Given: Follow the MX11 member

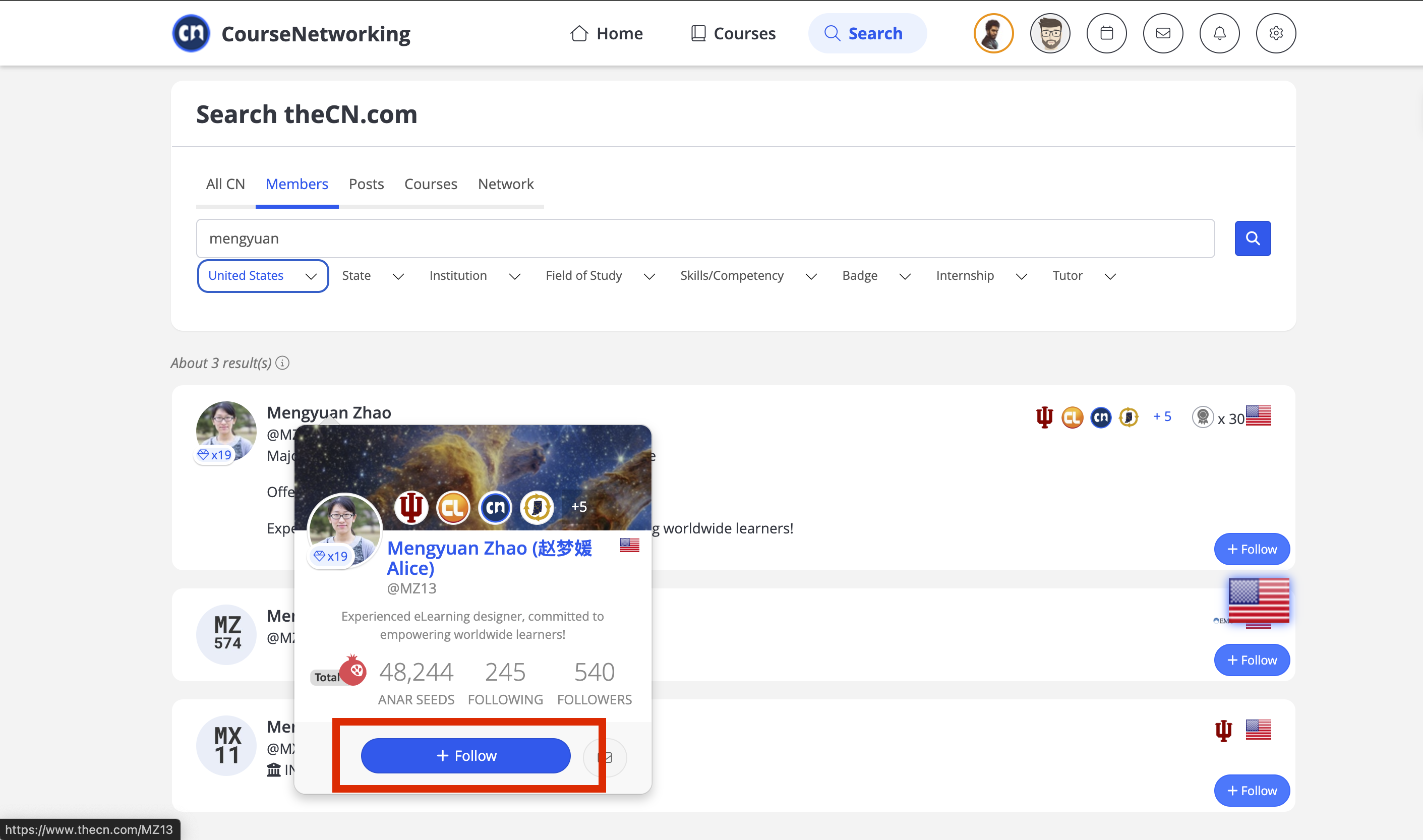Looking at the screenshot, I should click(x=1252, y=791).
